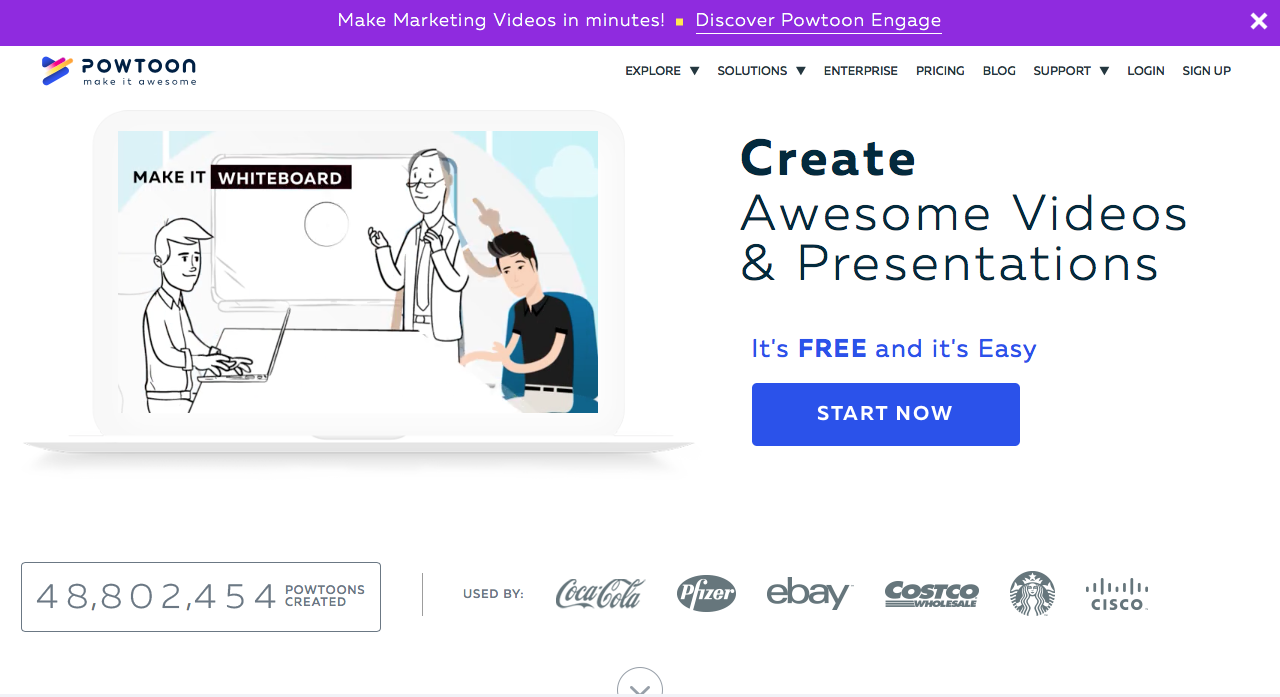Open the Enterprise menu item
This screenshot has width=1280, height=697.
(x=861, y=71)
